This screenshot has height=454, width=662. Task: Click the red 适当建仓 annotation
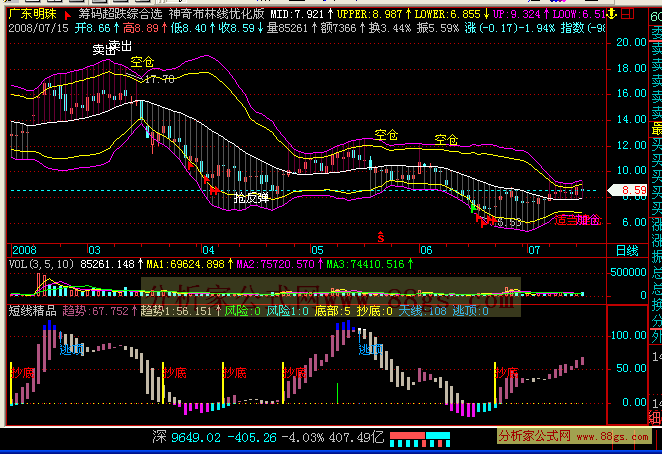[578, 220]
